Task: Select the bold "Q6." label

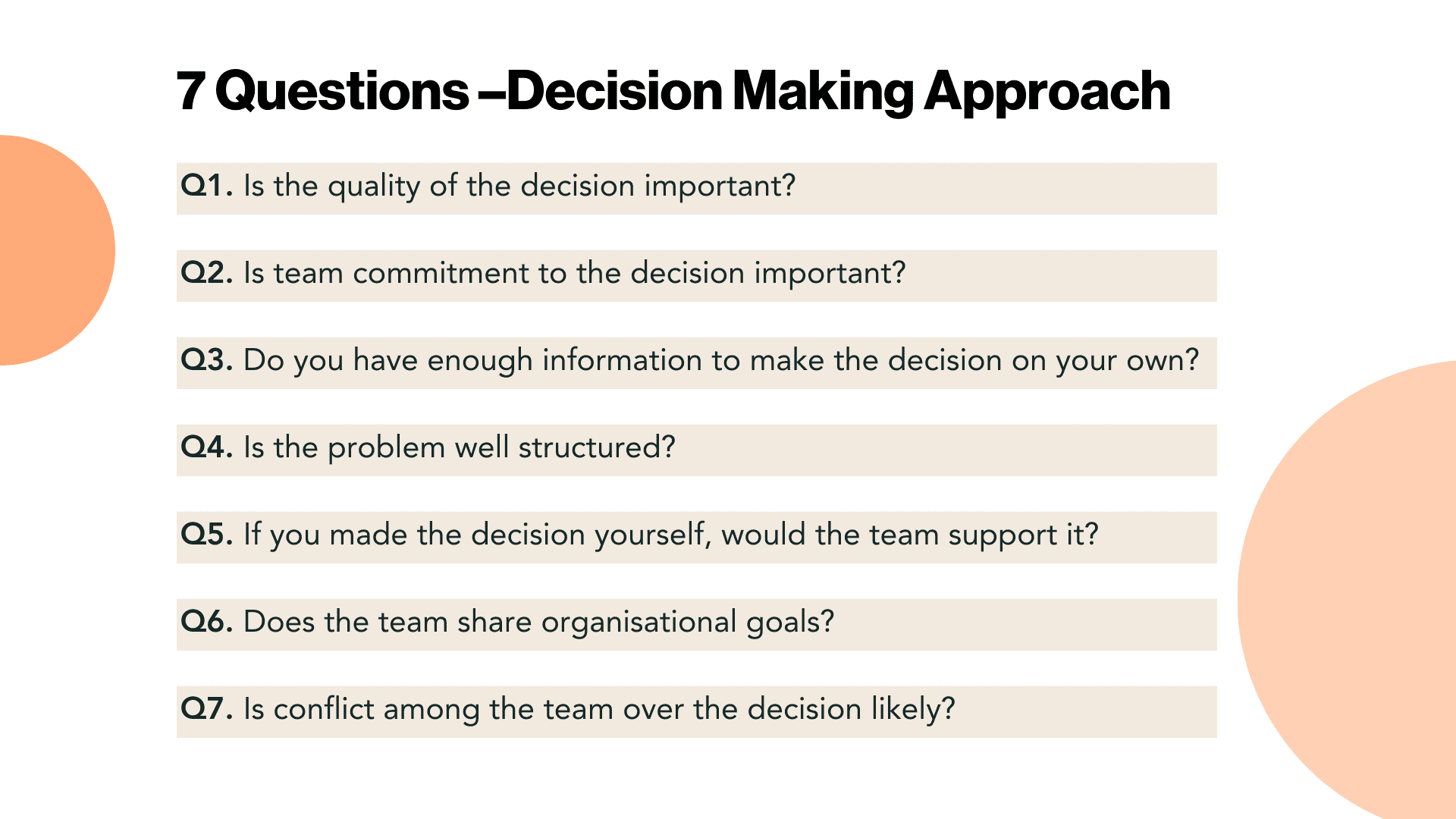Action: [206, 622]
